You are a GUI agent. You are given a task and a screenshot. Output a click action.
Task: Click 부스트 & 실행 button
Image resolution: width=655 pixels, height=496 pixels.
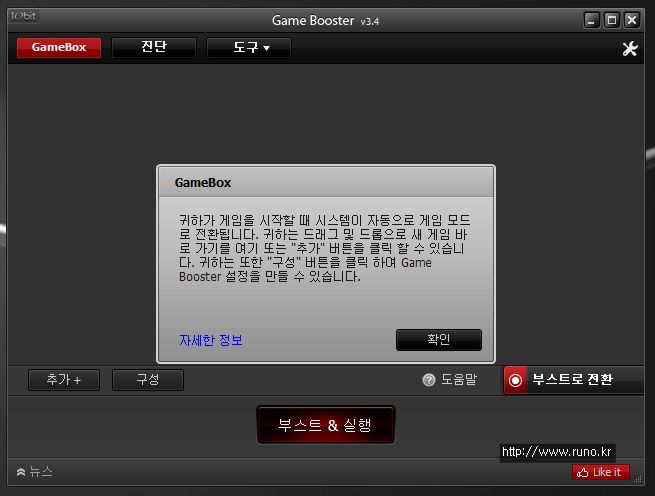point(326,425)
